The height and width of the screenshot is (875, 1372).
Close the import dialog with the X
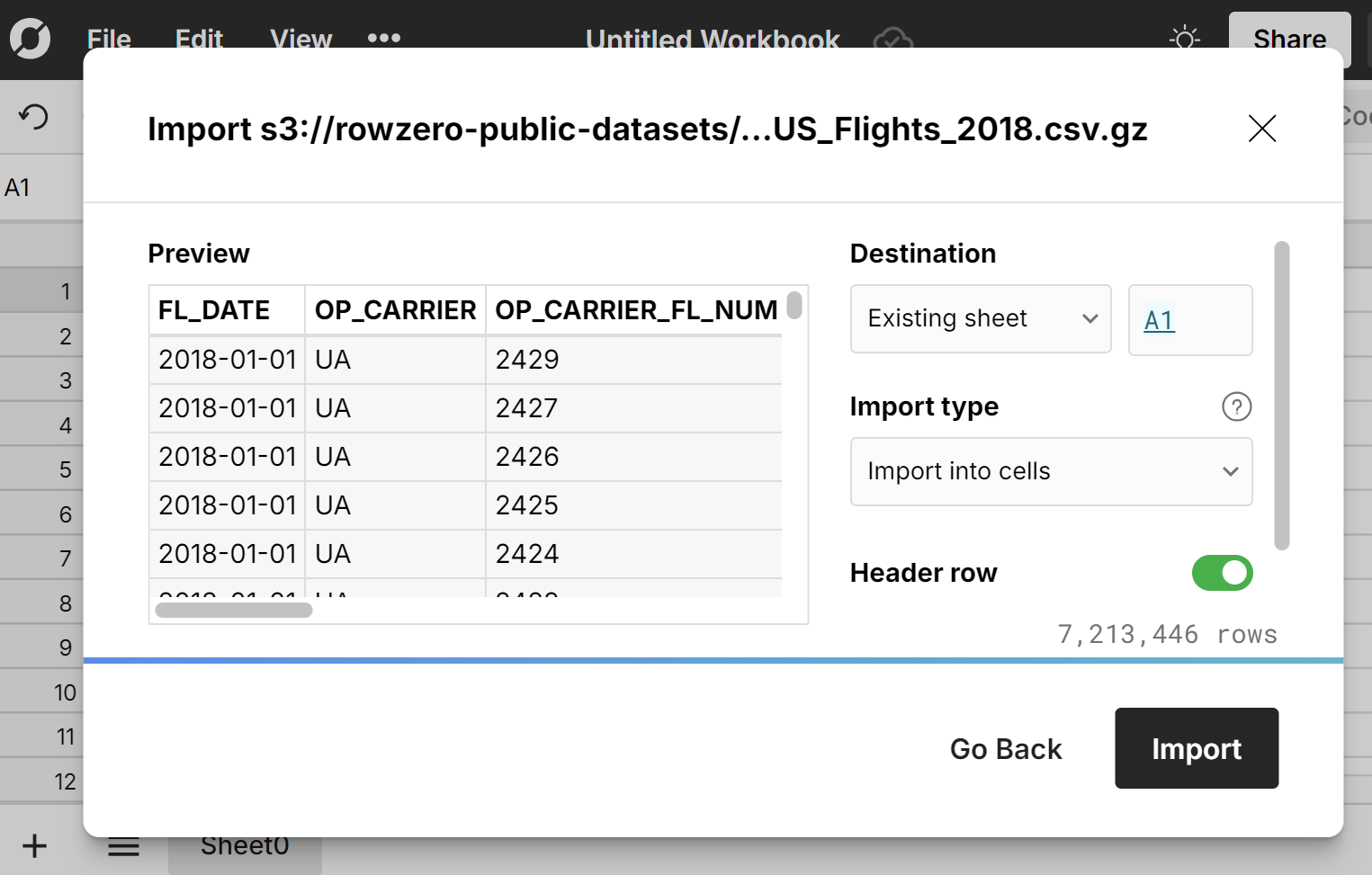click(1262, 129)
